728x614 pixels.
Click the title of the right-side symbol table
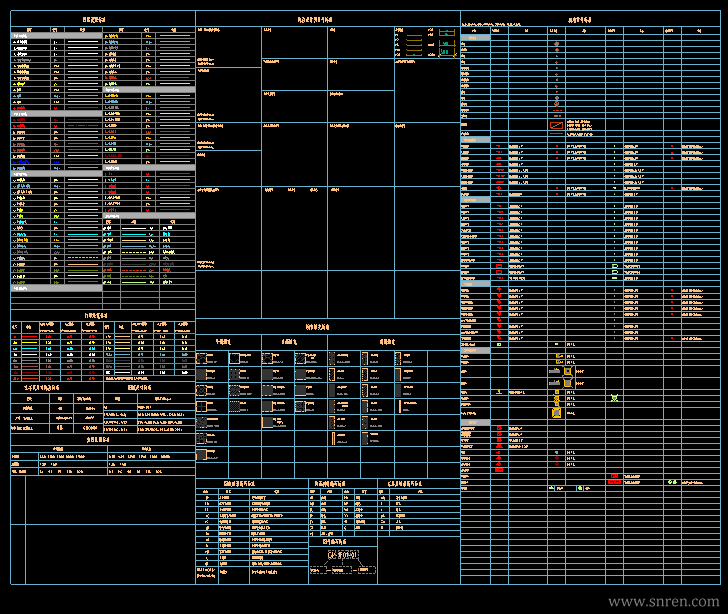579,20
